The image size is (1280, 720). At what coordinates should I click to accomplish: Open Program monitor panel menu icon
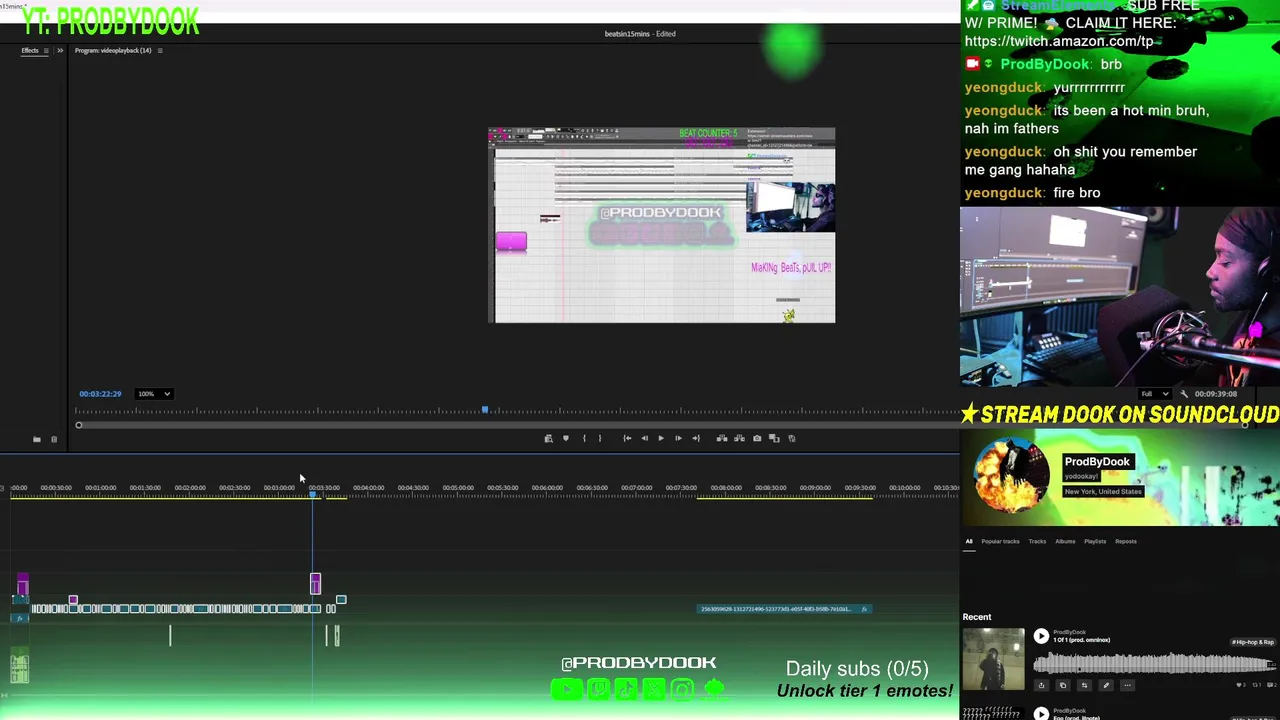tap(160, 50)
